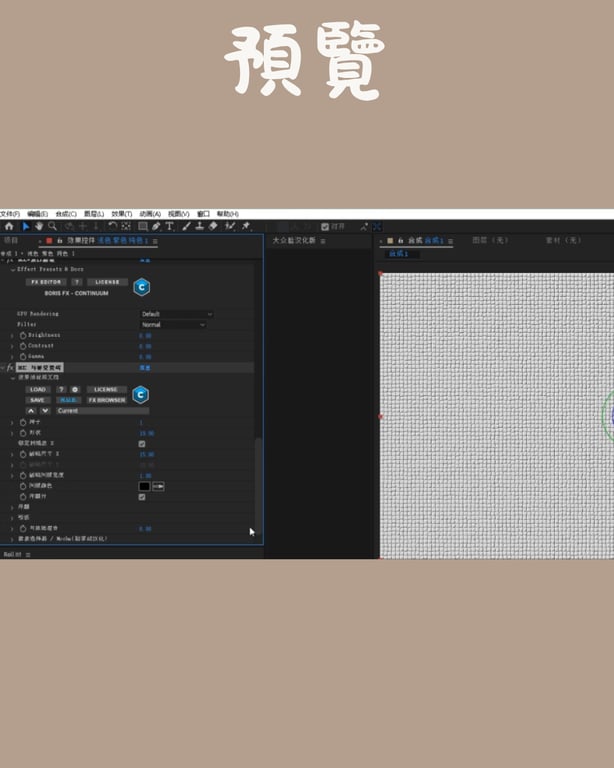Open the 文件(F) menu
Image resolution: width=614 pixels, height=768 pixels.
pyautogui.click(x=10, y=214)
